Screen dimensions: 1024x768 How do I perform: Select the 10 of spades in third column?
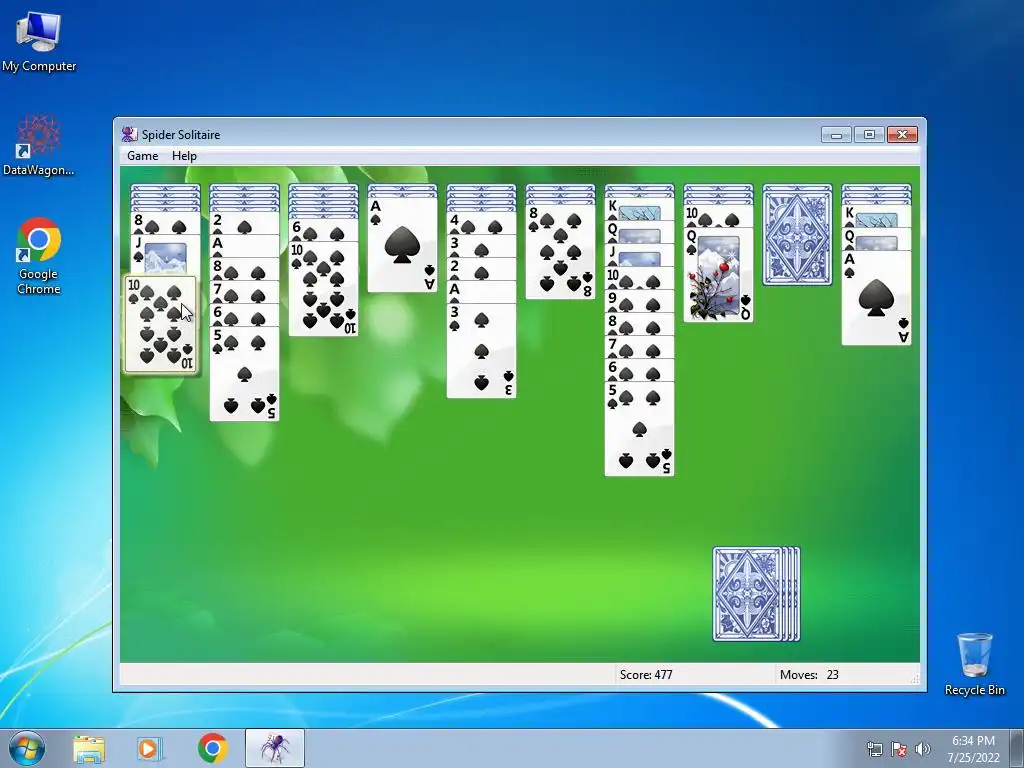coord(323,289)
